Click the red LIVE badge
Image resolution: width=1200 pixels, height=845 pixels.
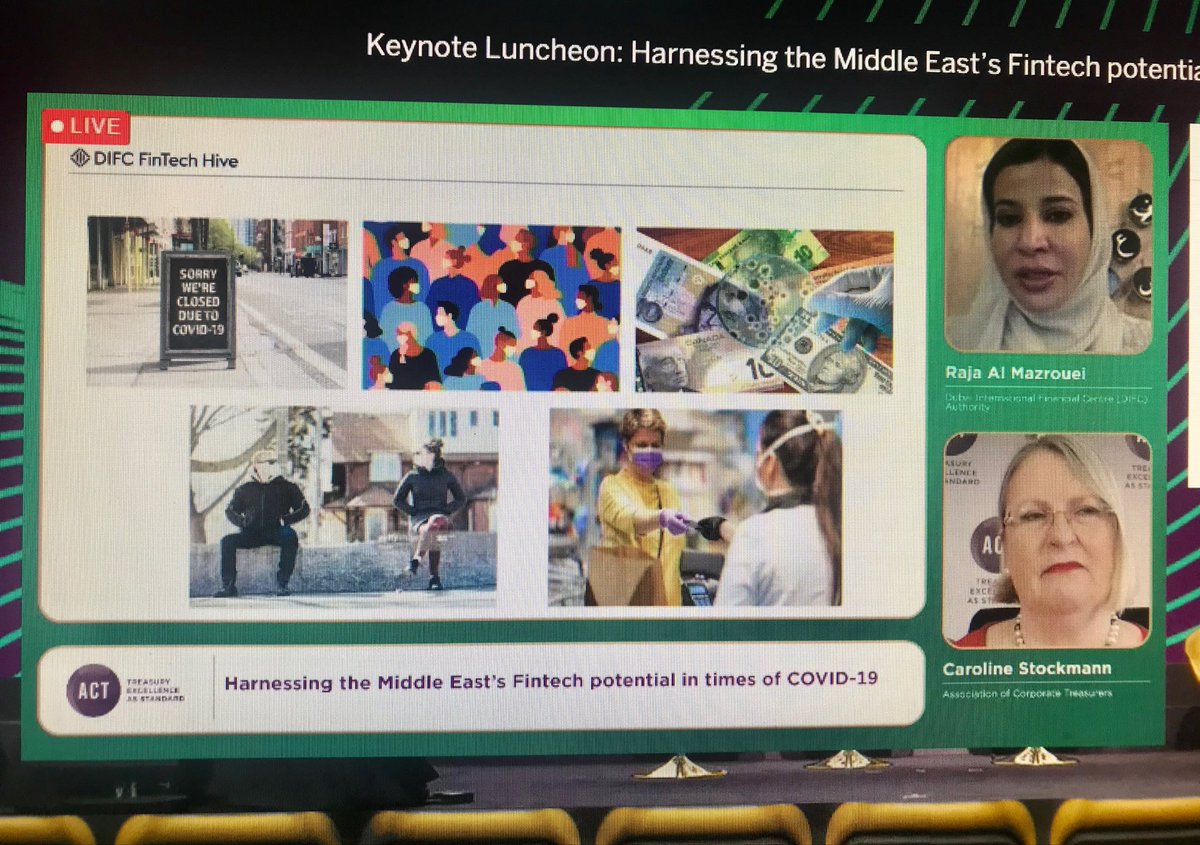tap(86, 126)
